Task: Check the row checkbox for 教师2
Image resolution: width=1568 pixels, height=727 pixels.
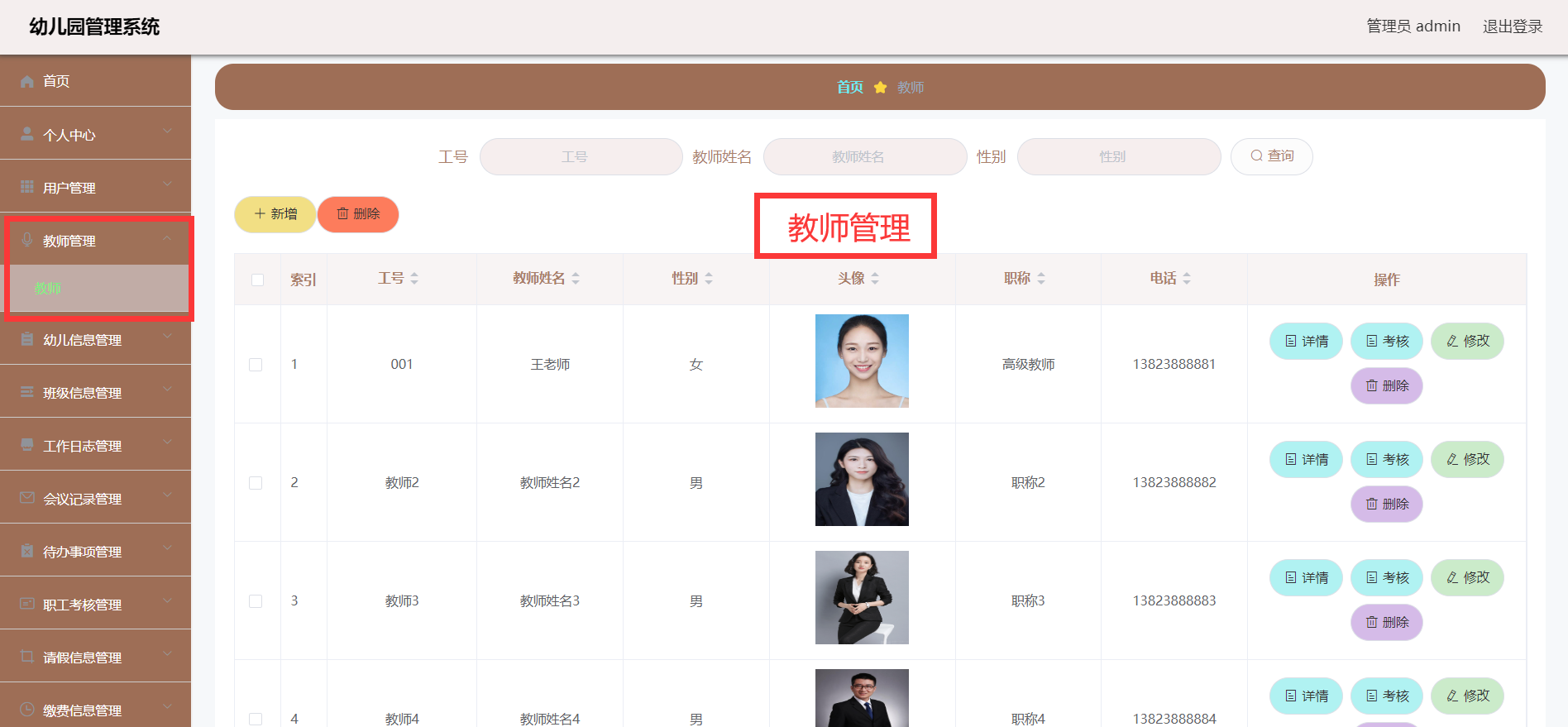Action: [256, 483]
